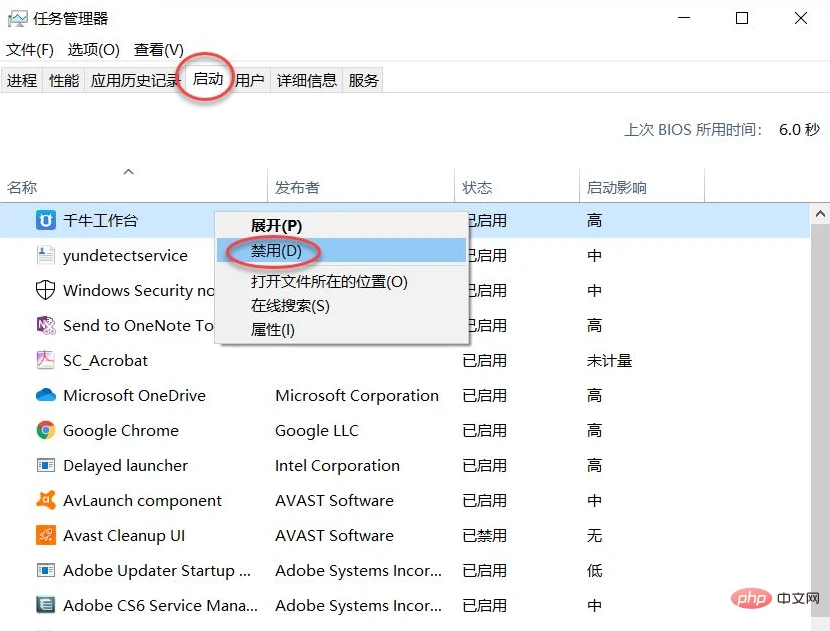Choose 在线搜索(S) in context menu
830x631 pixels.
341,305
